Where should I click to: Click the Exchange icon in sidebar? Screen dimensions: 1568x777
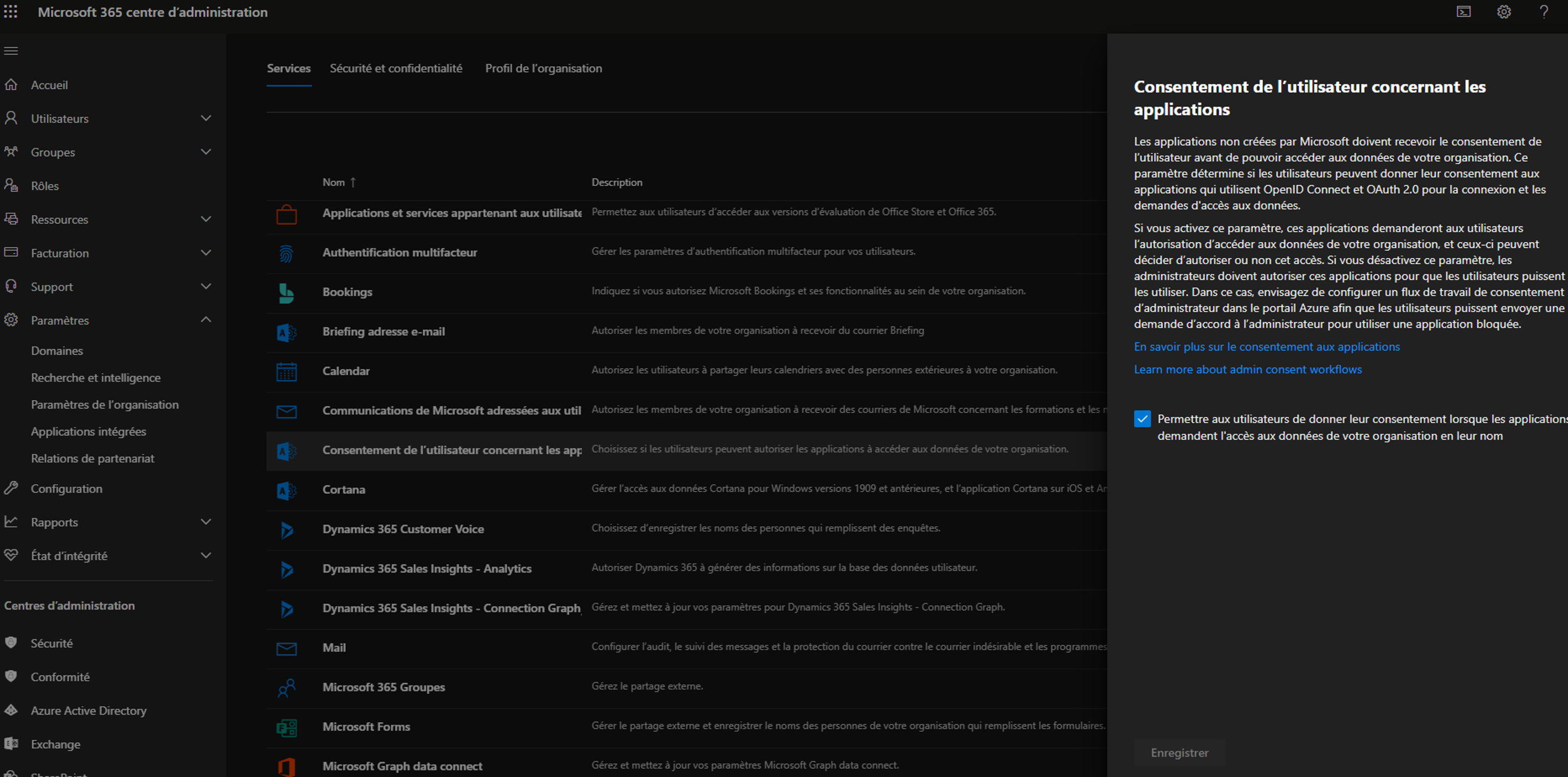point(11,743)
